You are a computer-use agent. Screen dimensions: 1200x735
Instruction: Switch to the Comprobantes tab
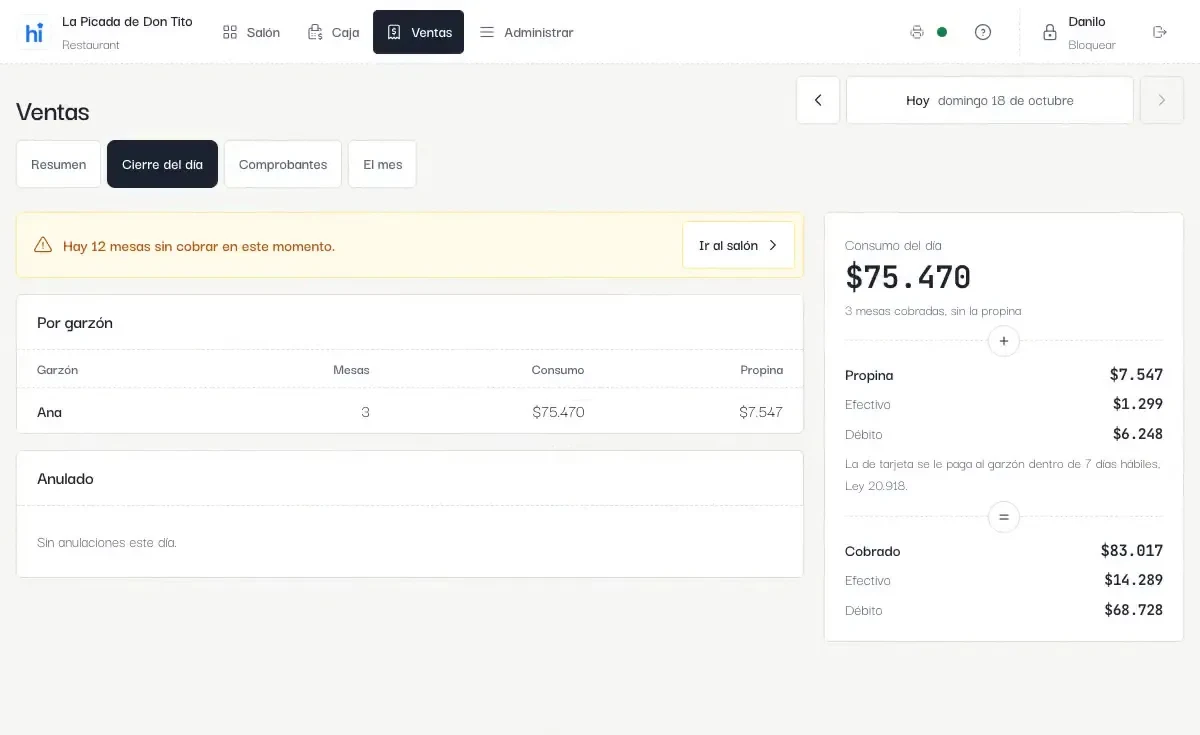pos(283,164)
